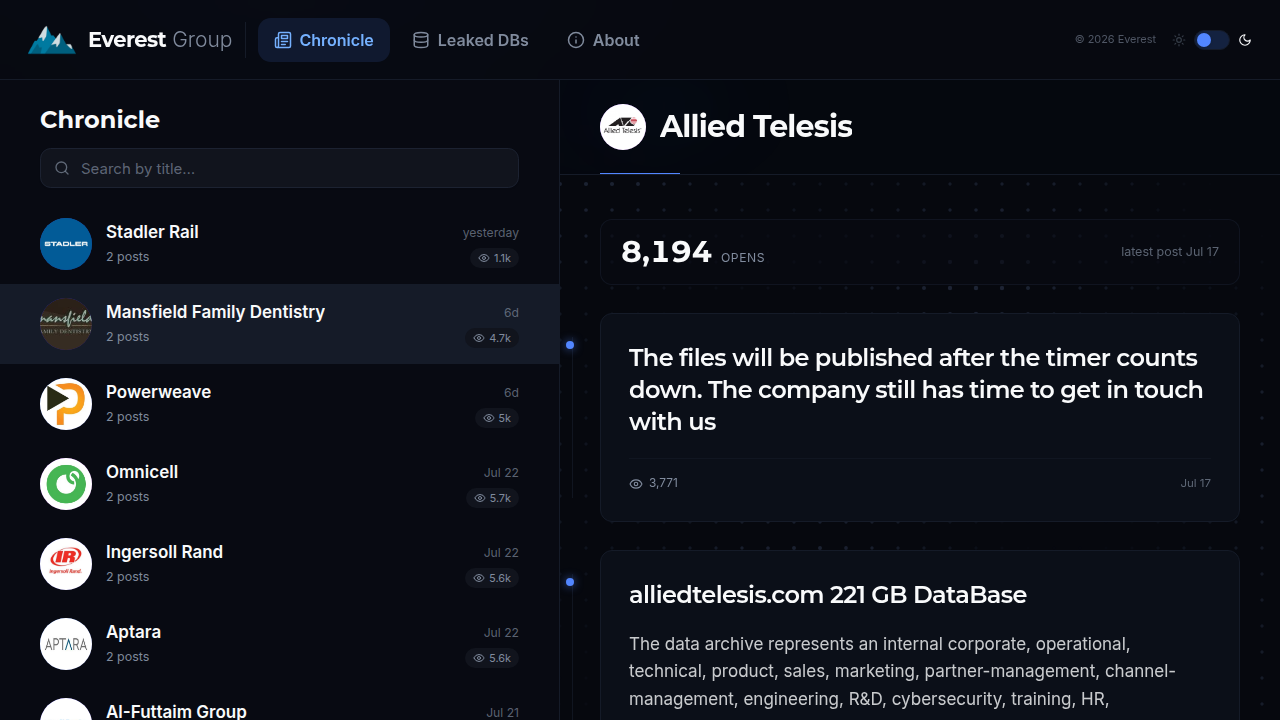
Task: Click the Allied Telesis header logo
Action: click(x=623, y=127)
